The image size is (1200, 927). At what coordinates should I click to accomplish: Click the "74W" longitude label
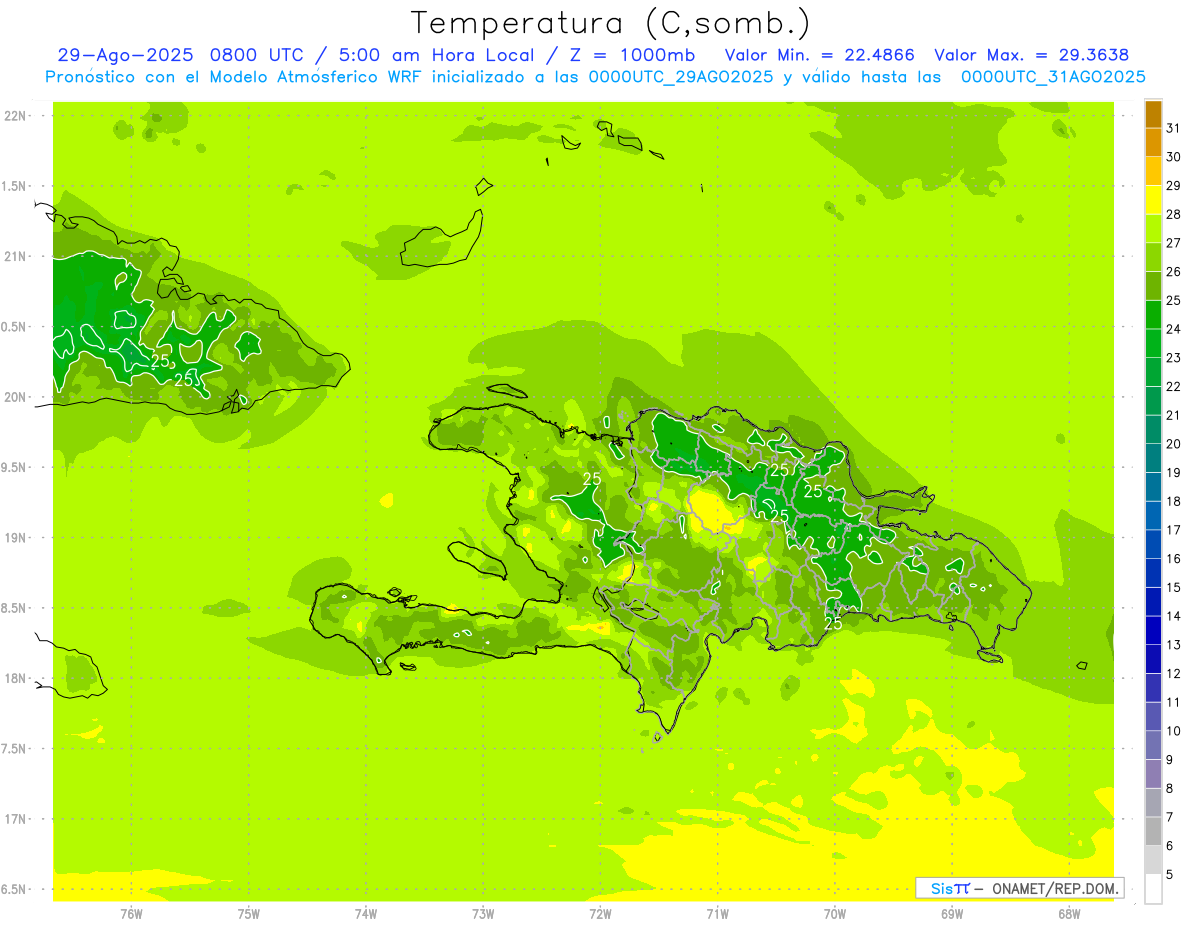366,913
